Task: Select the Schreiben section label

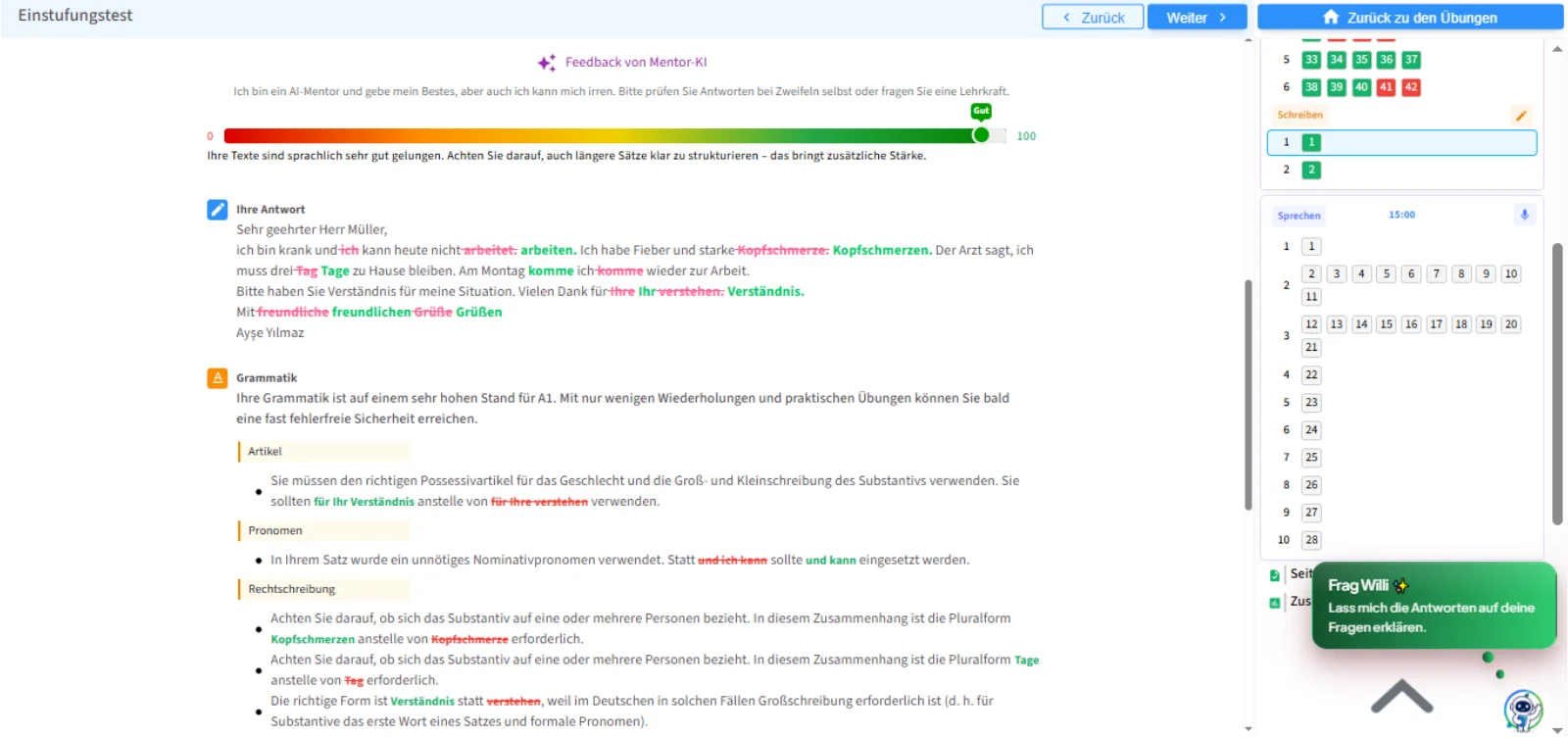Action: pyautogui.click(x=1299, y=115)
